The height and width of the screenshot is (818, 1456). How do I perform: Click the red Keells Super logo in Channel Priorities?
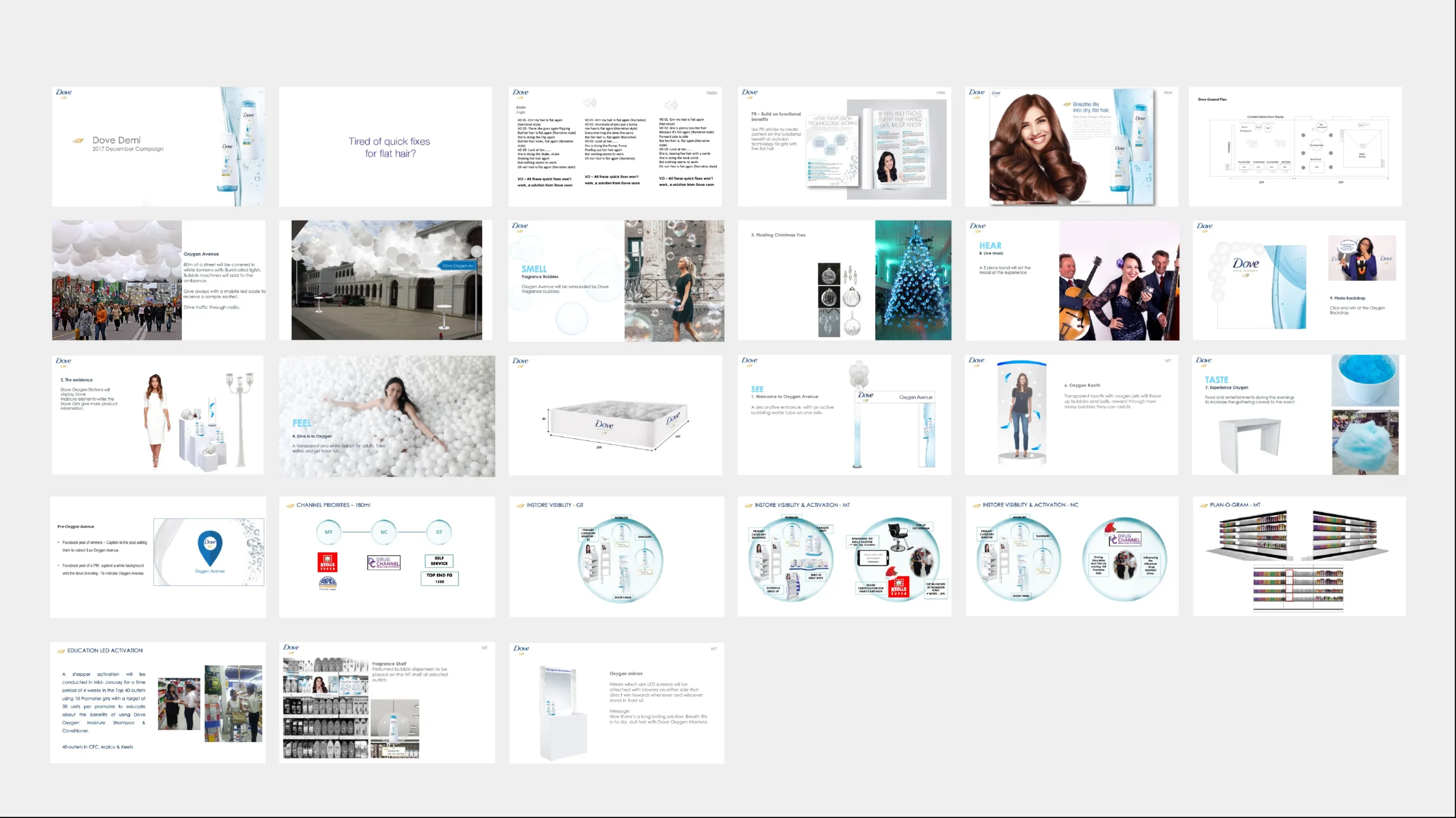coord(327,562)
